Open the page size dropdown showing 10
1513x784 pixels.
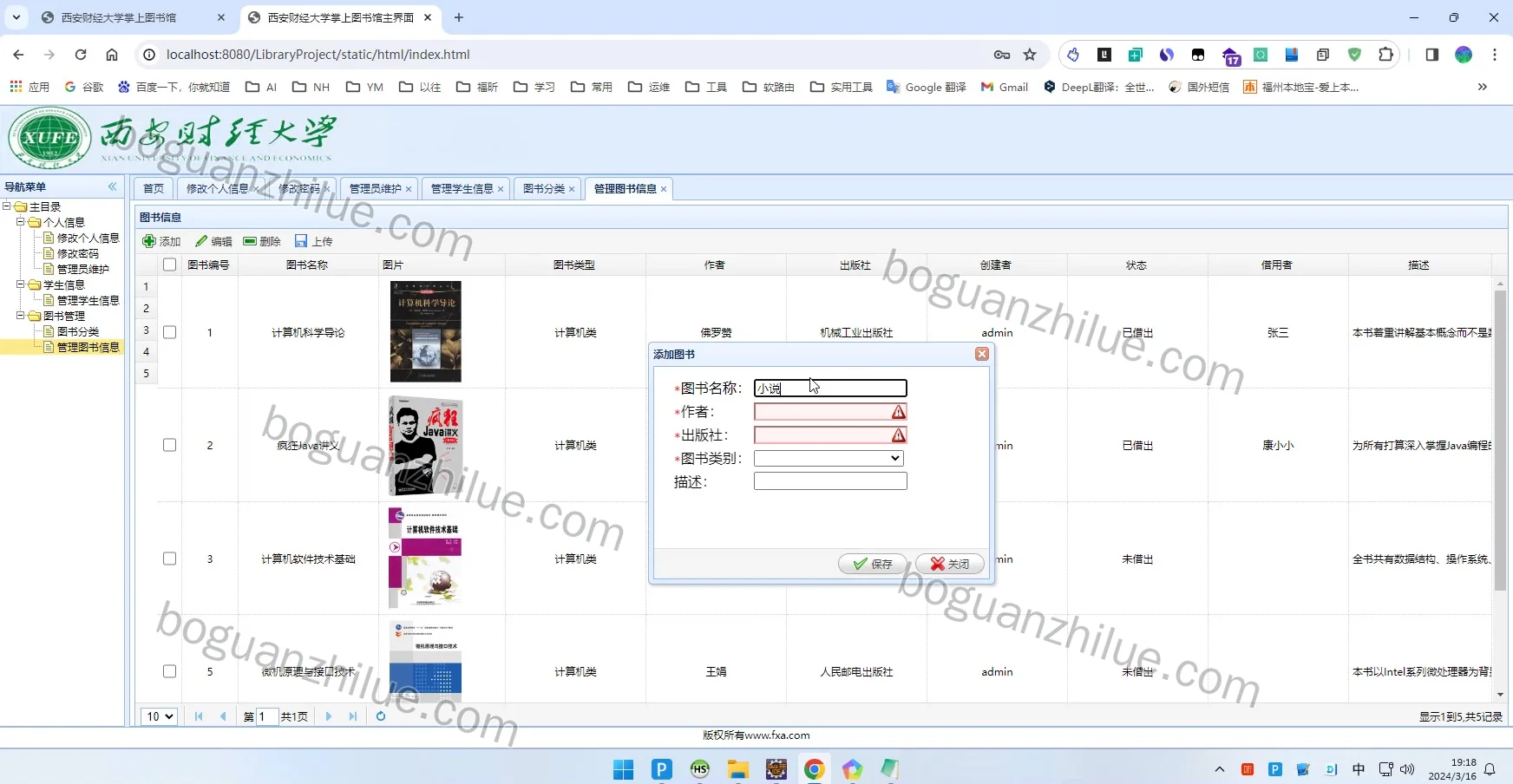(160, 716)
